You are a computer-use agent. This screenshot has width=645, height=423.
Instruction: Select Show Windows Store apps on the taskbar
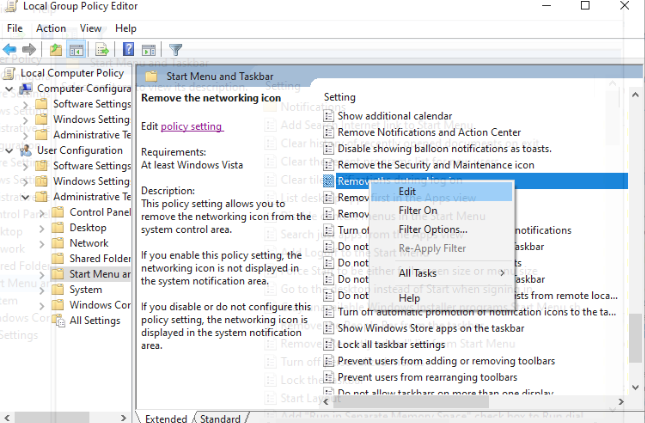[431, 328]
